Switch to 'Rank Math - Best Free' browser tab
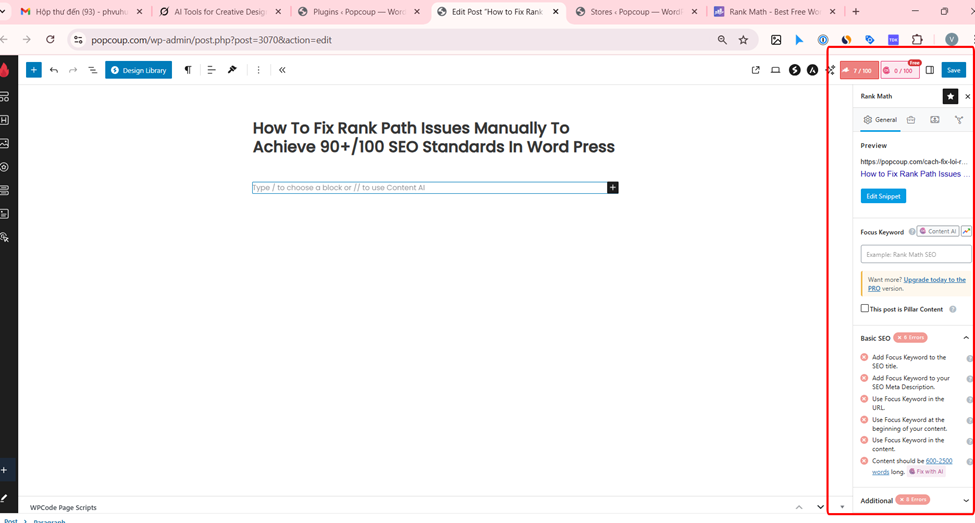 pos(775,12)
